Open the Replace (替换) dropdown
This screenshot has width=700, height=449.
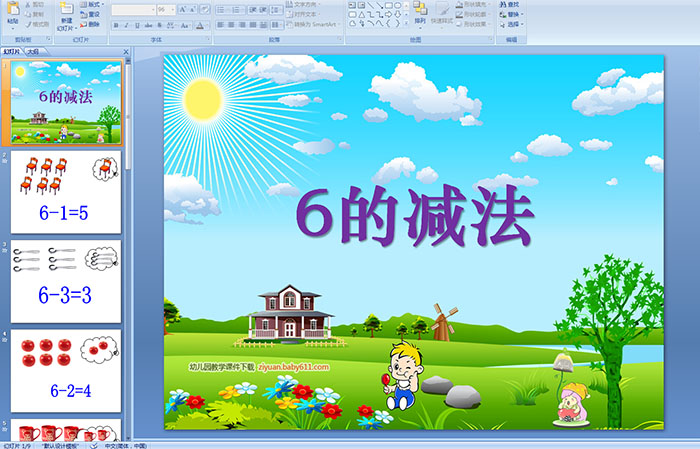coord(512,14)
